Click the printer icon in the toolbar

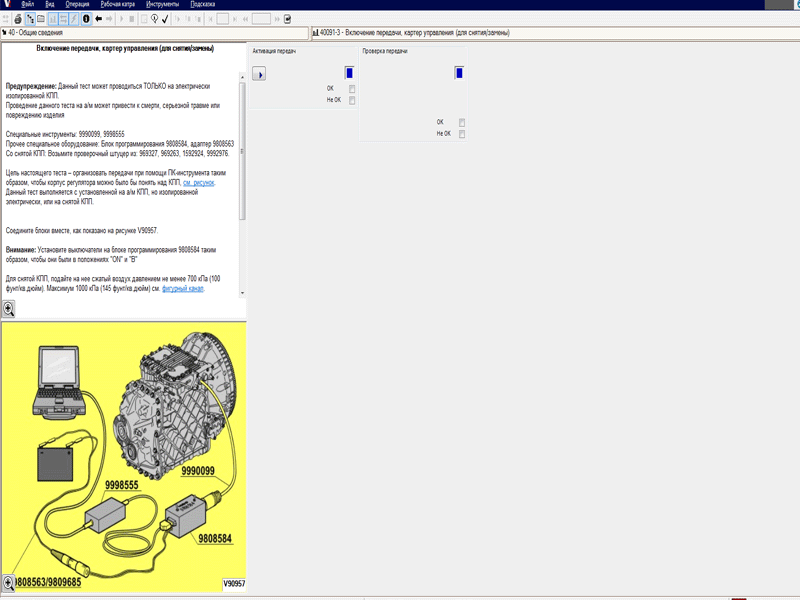[18, 18]
